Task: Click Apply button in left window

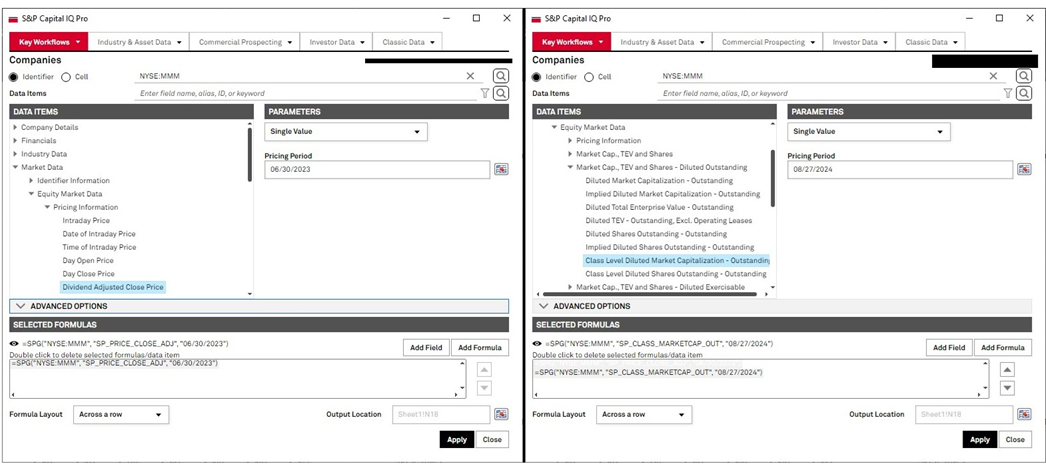Action: 457,439
